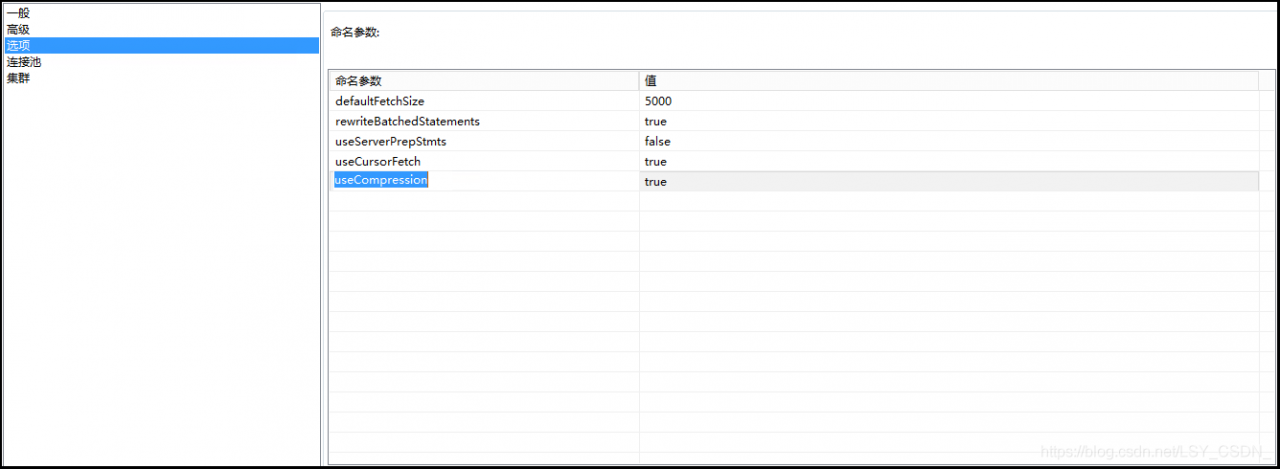The height and width of the screenshot is (469, 1280).
Task: Click the empty value cell below useCompression's value
Action: click(948, 201)
